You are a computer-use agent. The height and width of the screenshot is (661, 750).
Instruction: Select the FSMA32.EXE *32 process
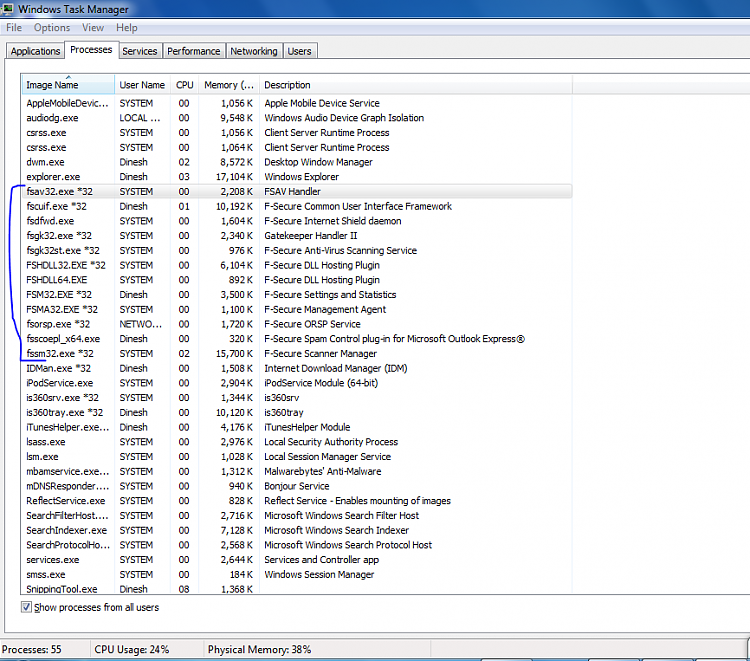click(297, 309)
